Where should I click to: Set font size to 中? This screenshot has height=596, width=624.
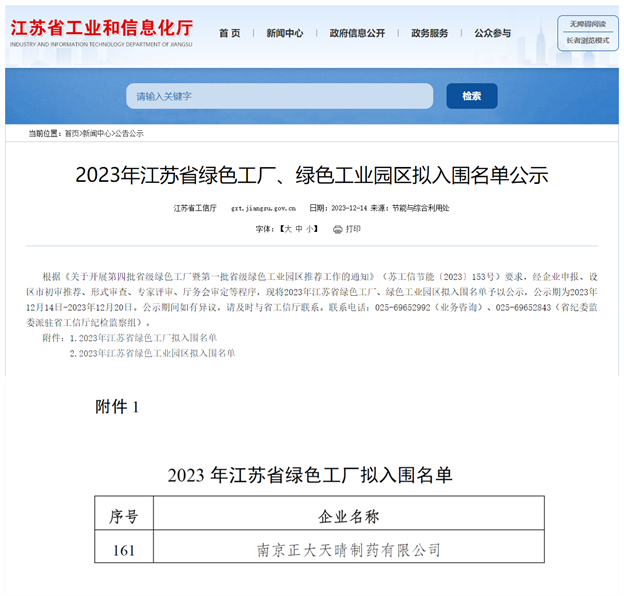click(299, 229)
